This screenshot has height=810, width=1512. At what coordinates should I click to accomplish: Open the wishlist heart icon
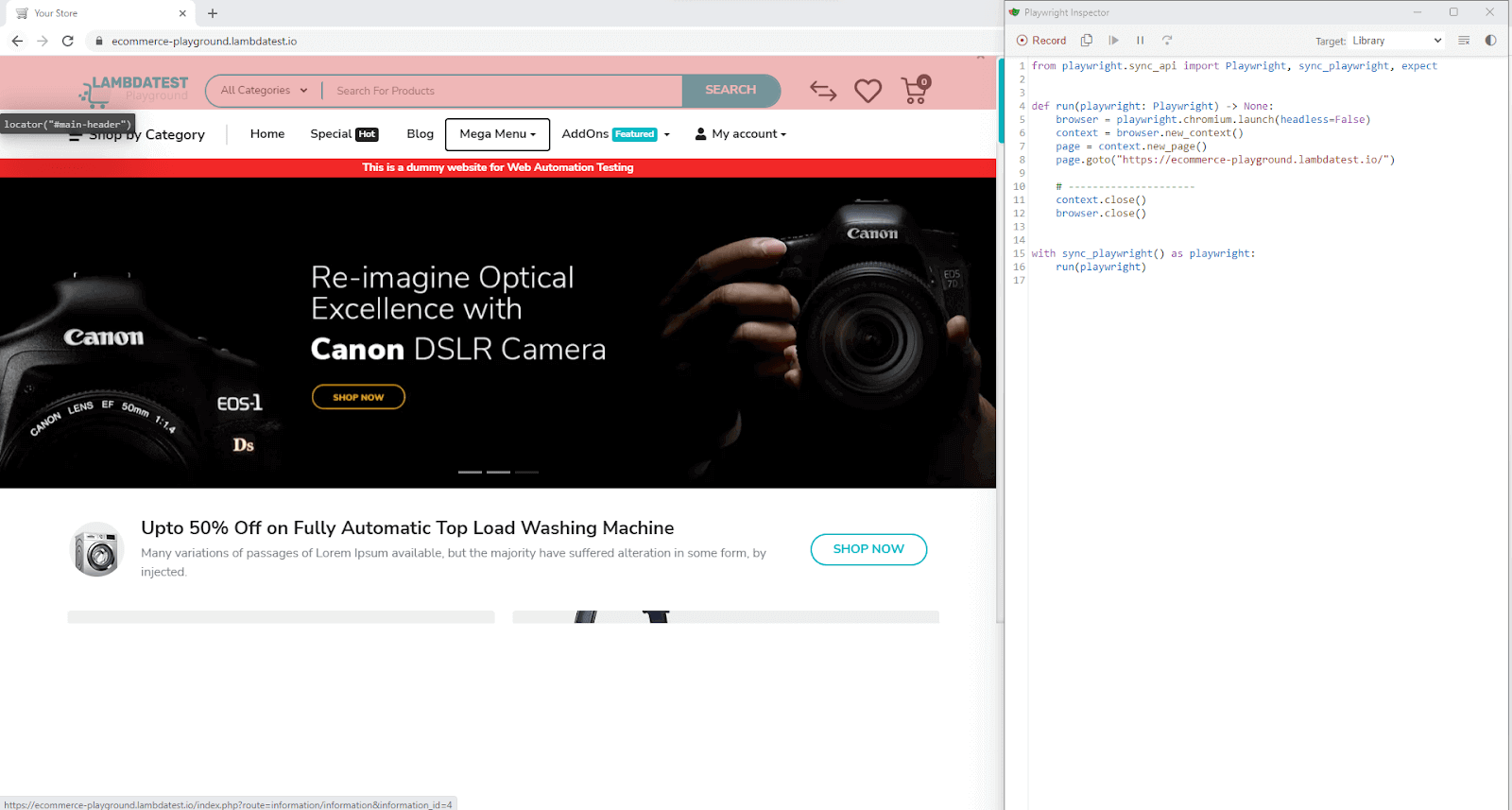tap(868, 91)
